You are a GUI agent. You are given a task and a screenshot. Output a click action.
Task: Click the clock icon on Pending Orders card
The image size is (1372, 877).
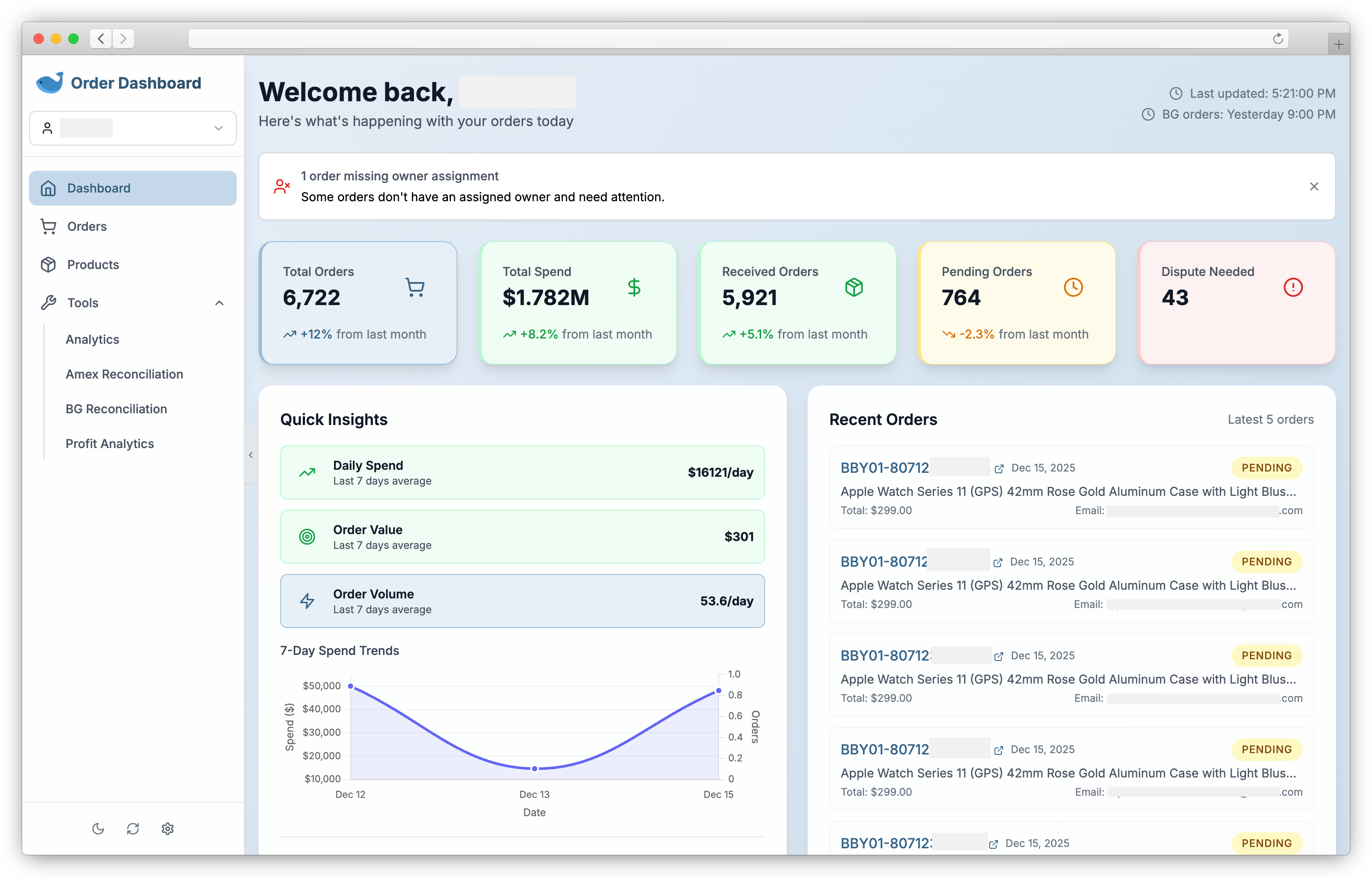point(1074,287)
